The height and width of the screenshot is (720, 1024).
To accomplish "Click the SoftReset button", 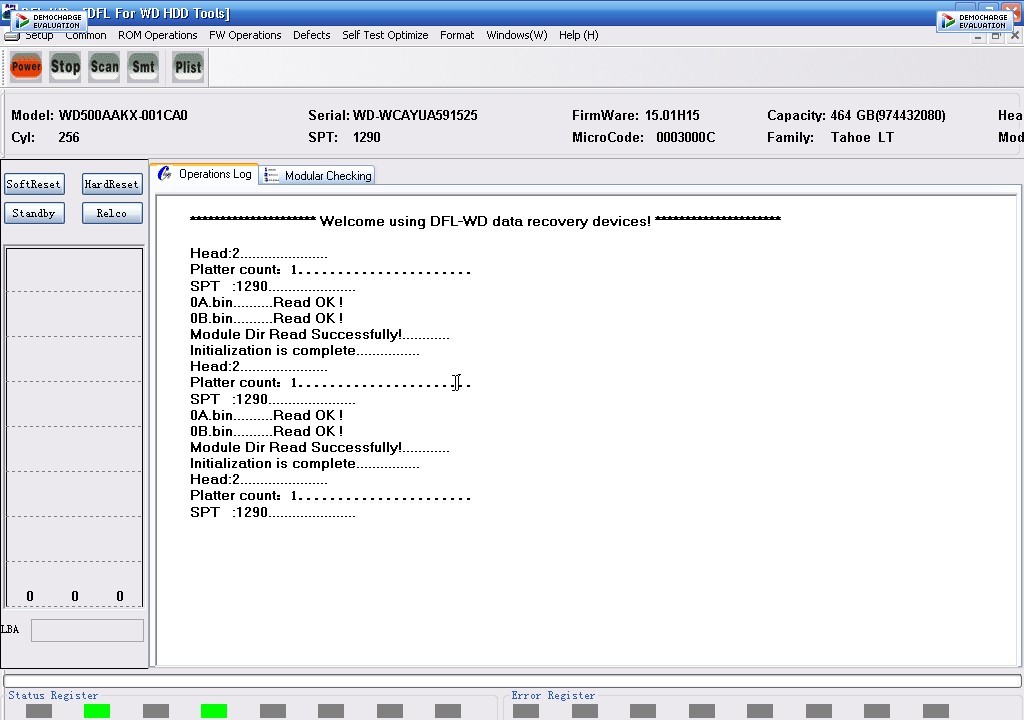I will pos(34,184).
